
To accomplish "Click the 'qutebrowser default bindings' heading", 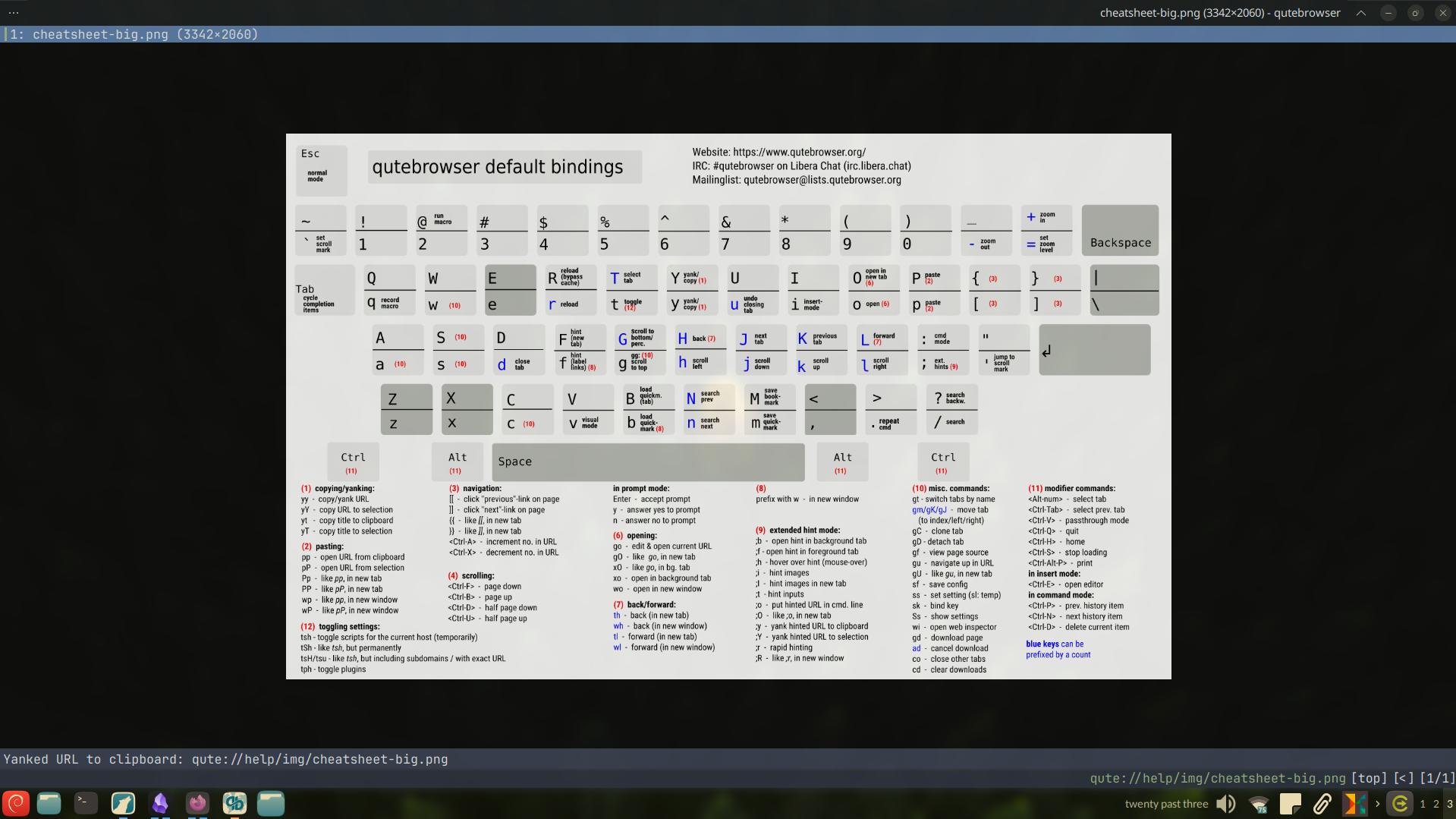I will coord(498,167).
